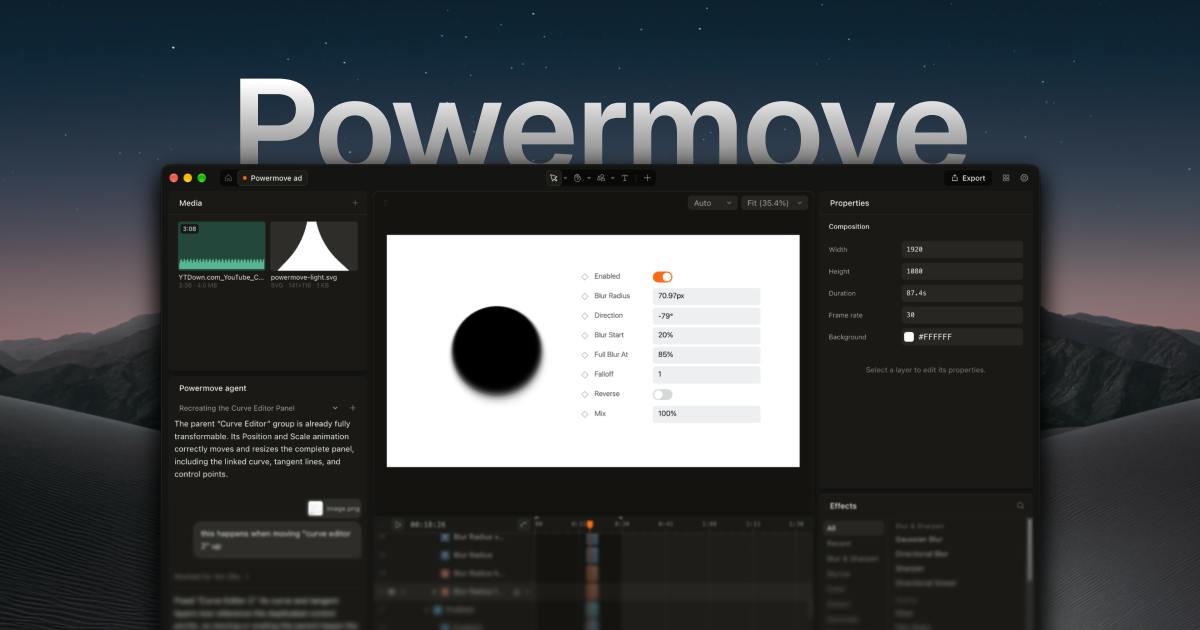Switch to the Powermove ad tab
The image size is (1200, 630).
point(272,178)
